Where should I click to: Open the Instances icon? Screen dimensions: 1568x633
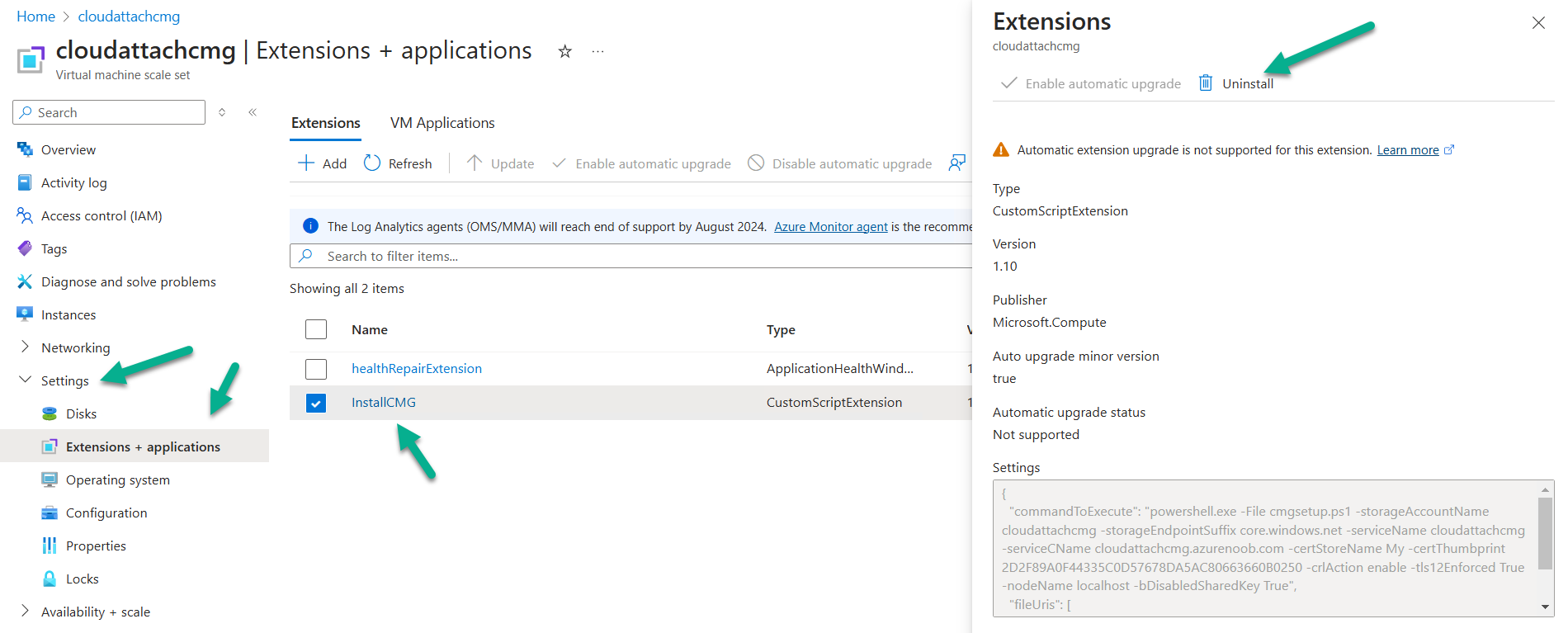click(25, 314)
